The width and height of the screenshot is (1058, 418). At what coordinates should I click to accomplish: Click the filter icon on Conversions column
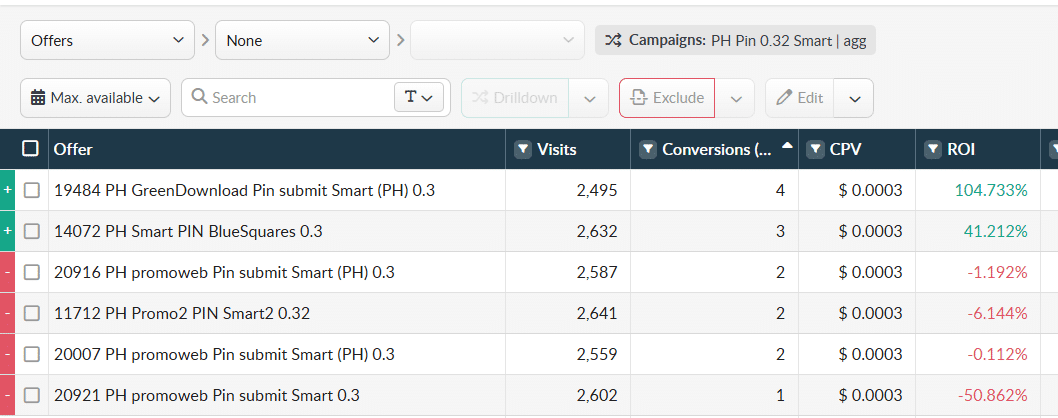647,149
